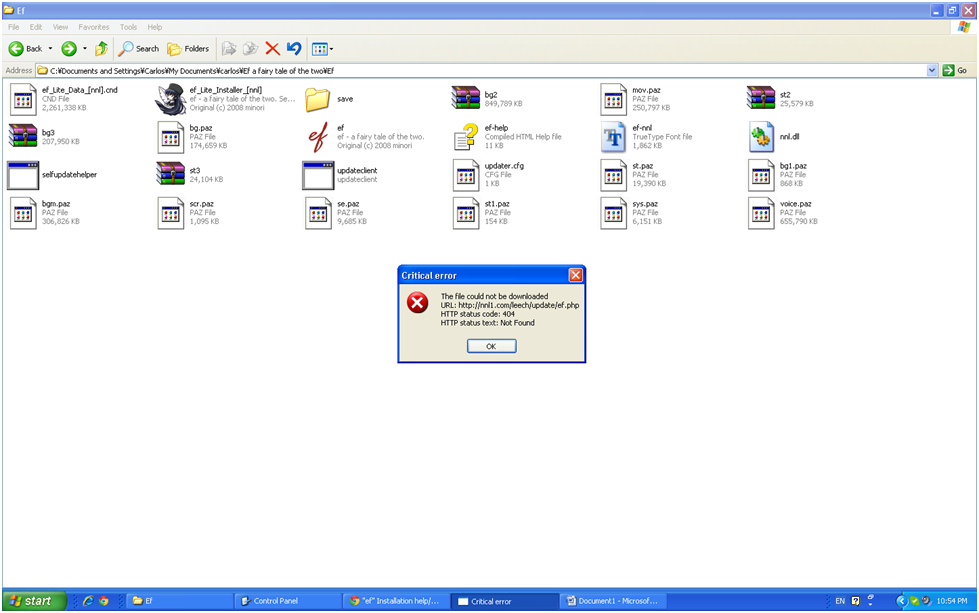
Task: Click the Up folder toolbar icon
Action: (101, 48)
